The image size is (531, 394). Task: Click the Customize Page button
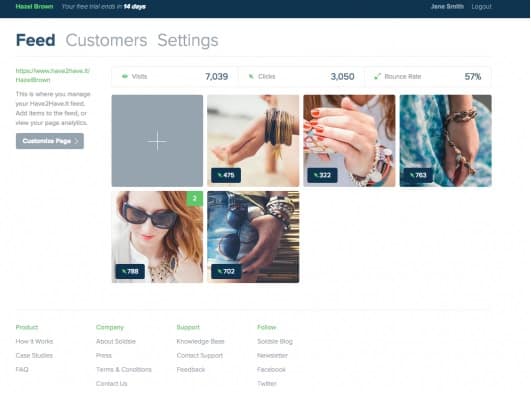click(50, 141)
